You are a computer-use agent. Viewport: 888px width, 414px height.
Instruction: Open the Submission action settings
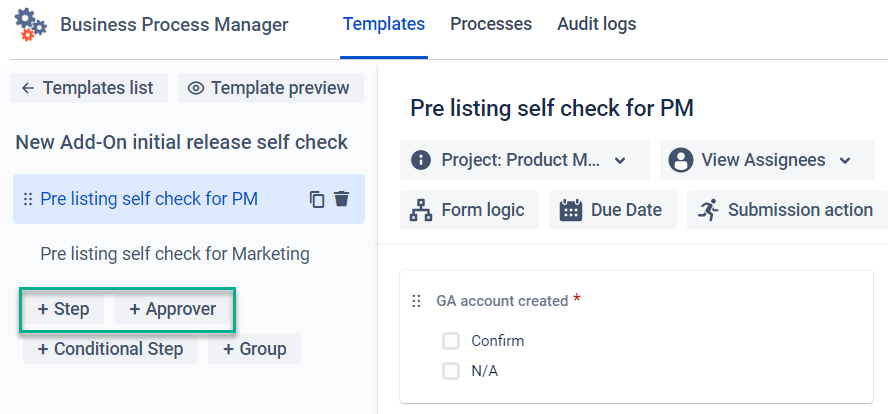point(786,210)
